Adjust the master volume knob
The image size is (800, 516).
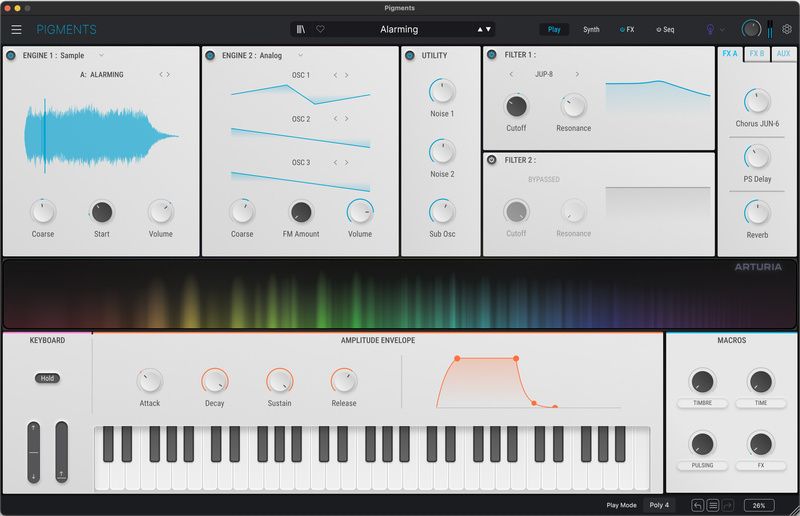pyautogui.click(x=751, y=29)
